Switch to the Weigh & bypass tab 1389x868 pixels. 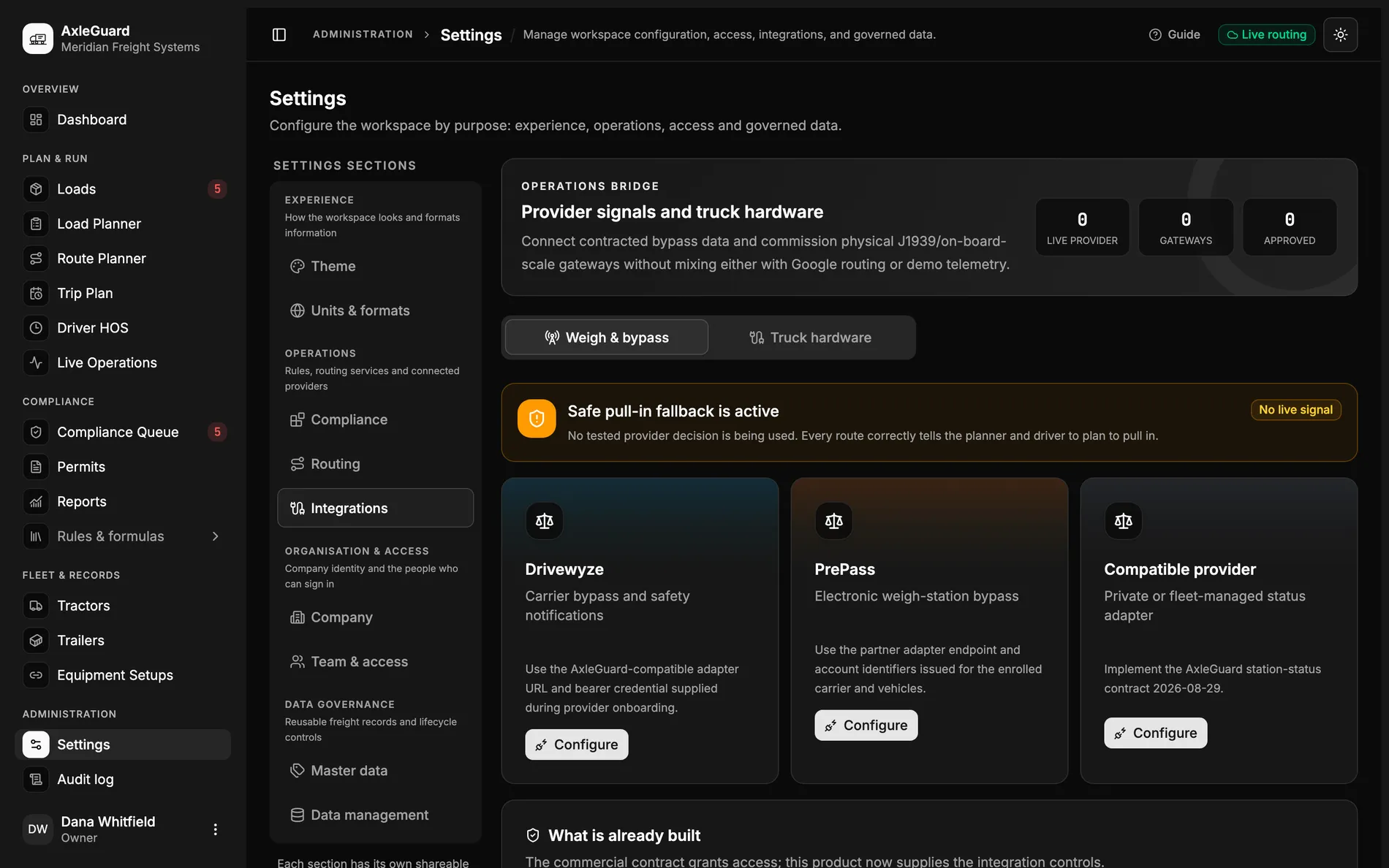coord(607,338)
